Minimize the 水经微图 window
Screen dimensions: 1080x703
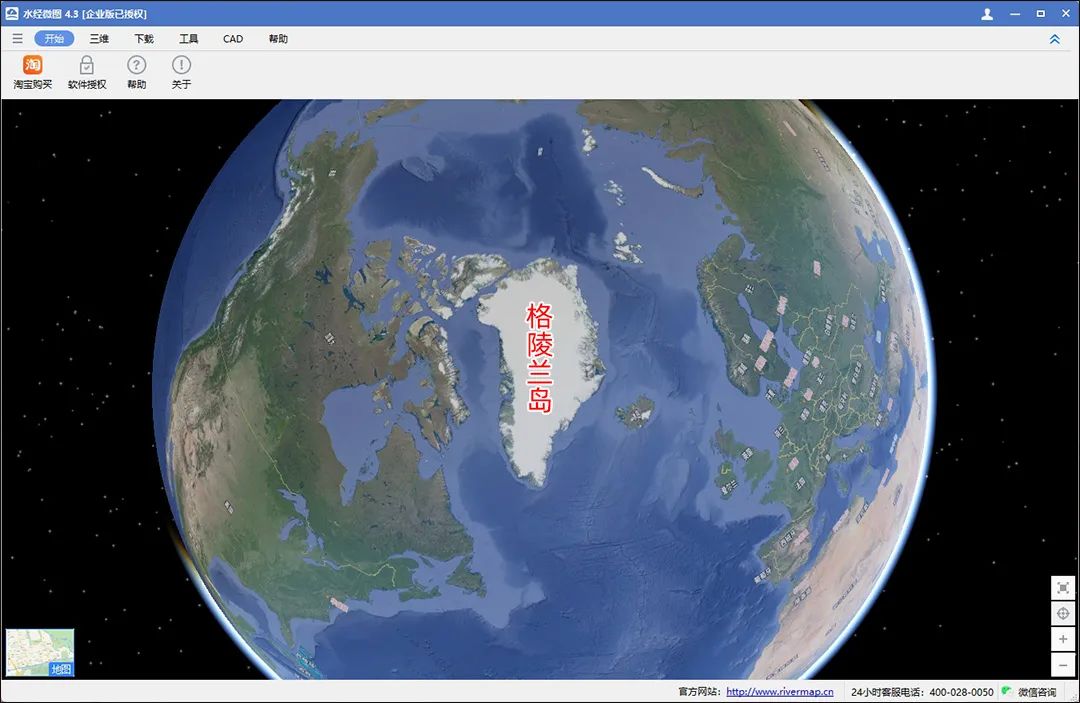tap(1015, 14)
